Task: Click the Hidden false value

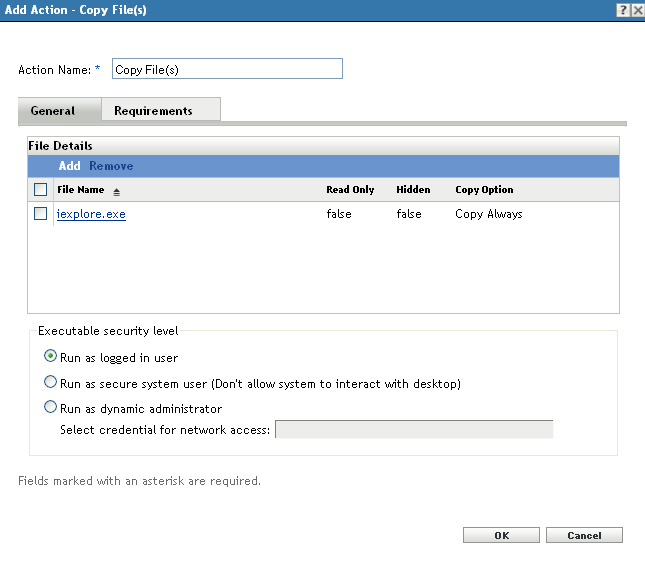Action: click(409, 214)
